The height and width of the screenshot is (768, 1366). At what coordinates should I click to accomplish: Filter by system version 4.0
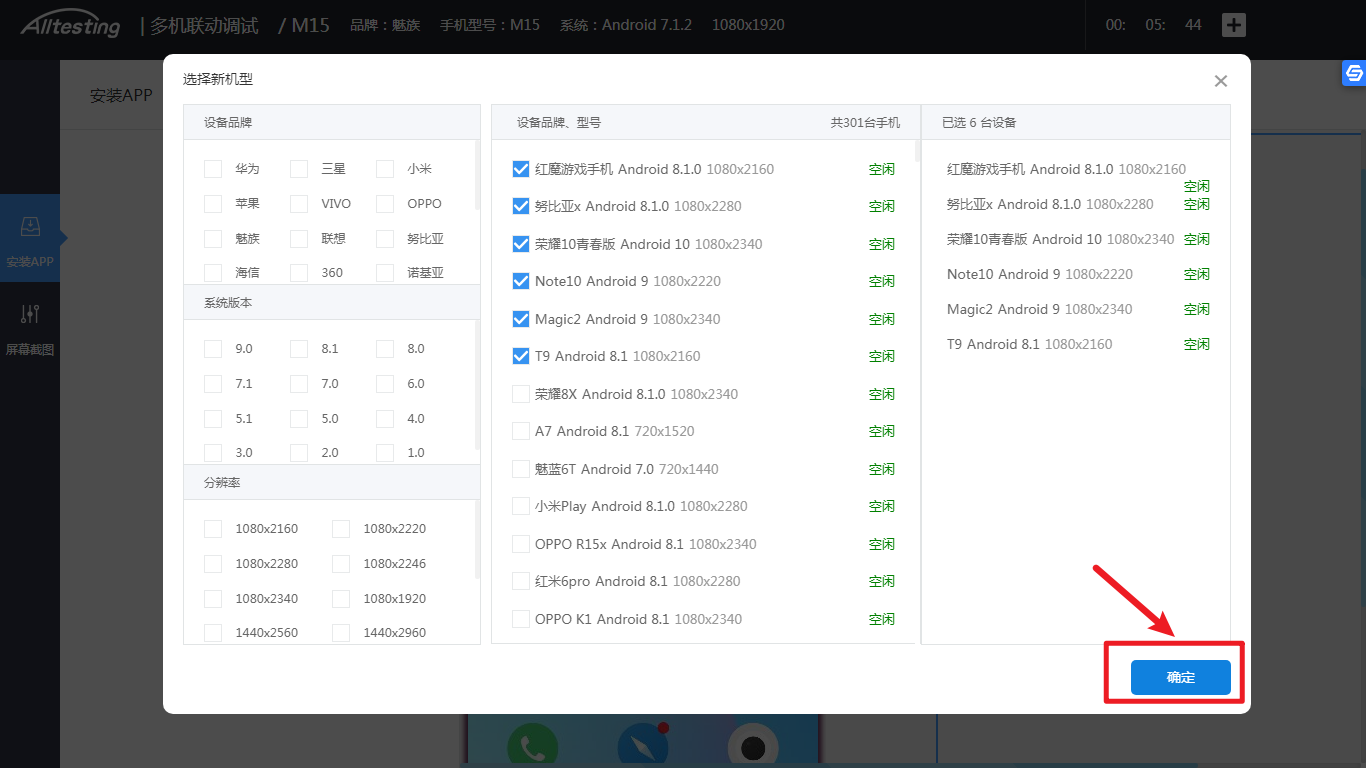[x=385, y=419]
